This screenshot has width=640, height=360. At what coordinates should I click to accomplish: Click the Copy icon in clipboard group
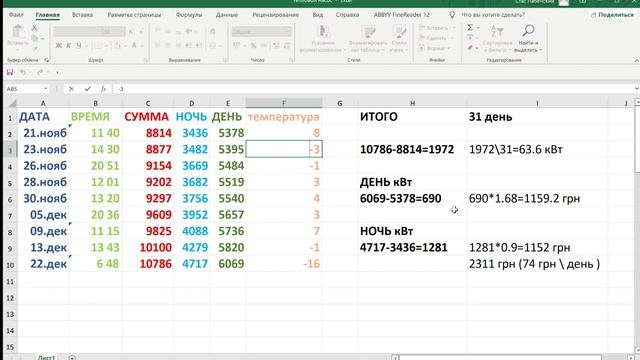click(x=35, y=38)
